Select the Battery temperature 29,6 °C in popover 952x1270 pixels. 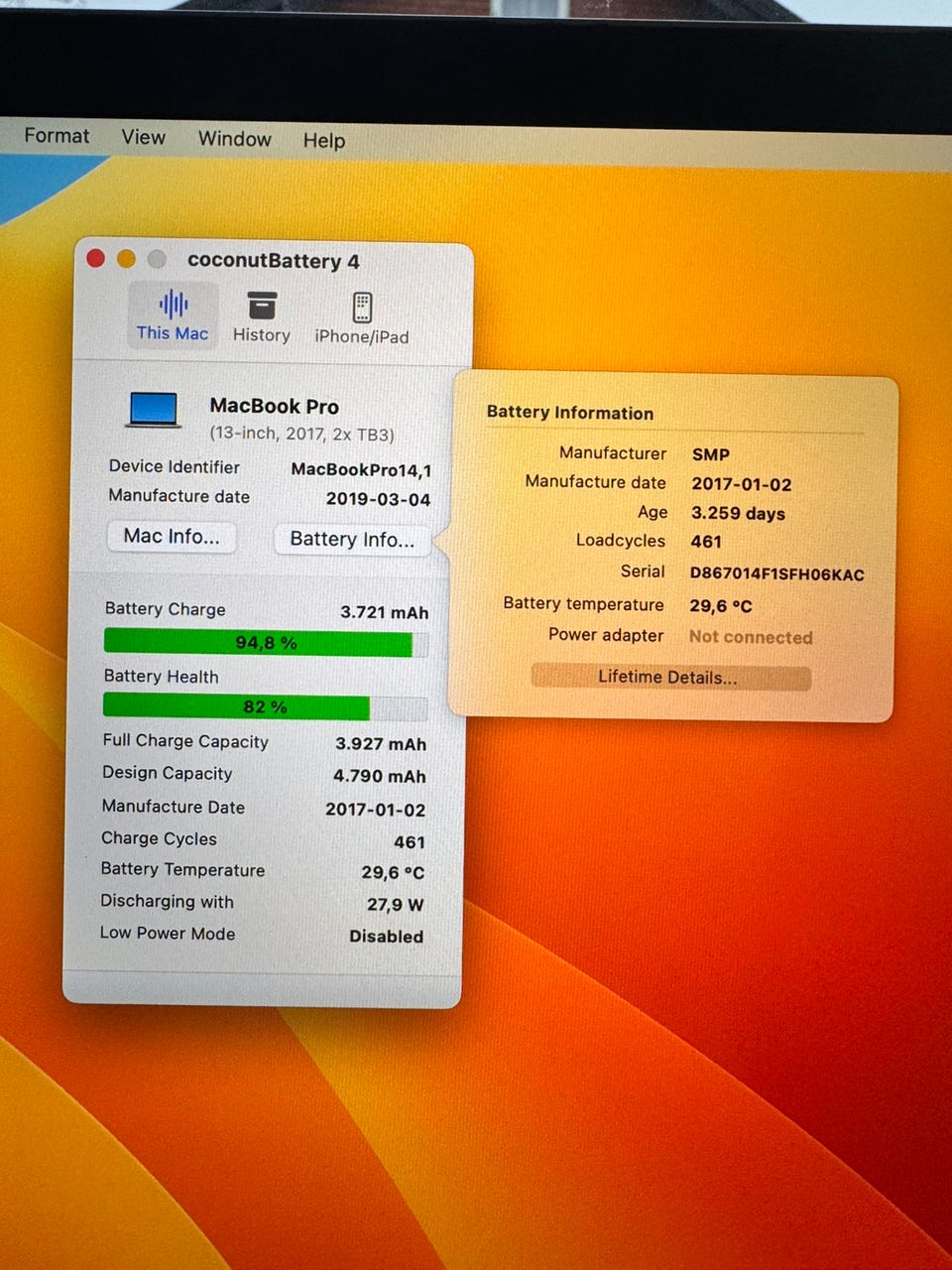click(x=721, y=605)
